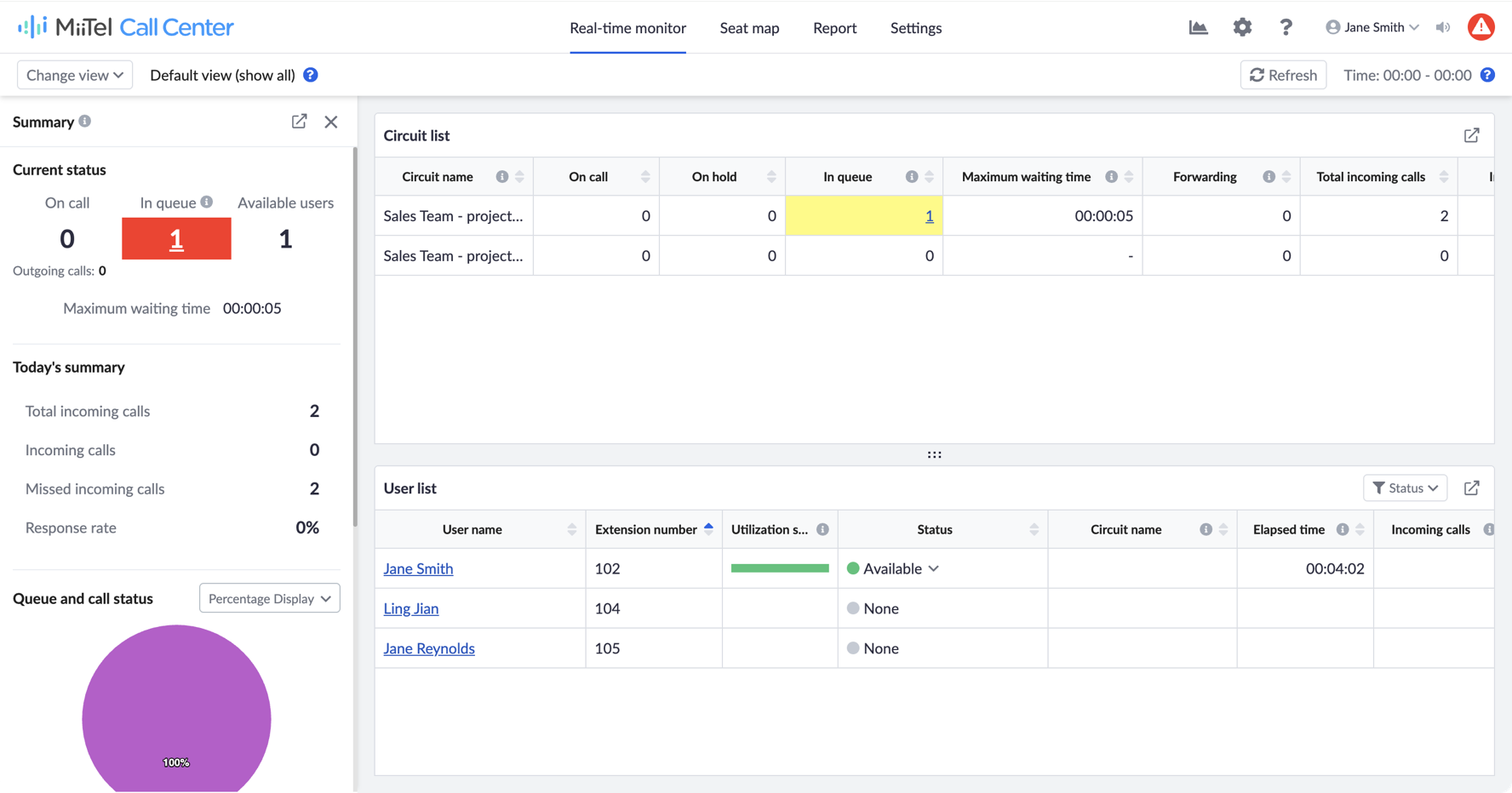Screen dimensions: 1512x793
Task: Sort user list by Status column
Action: click(x=1034, y=529)
